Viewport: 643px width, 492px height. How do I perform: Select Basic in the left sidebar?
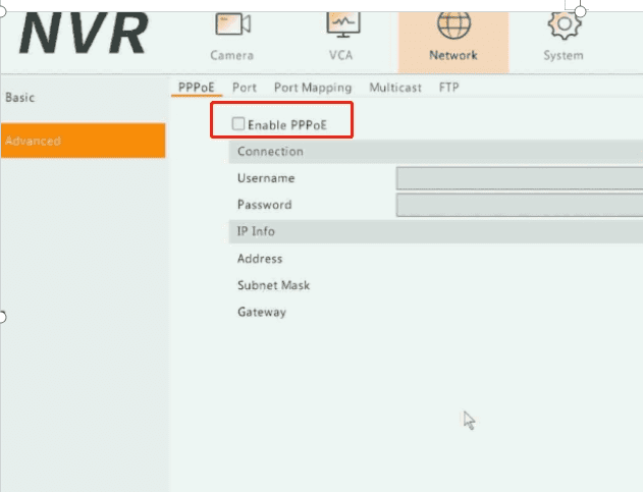[23, 98]
